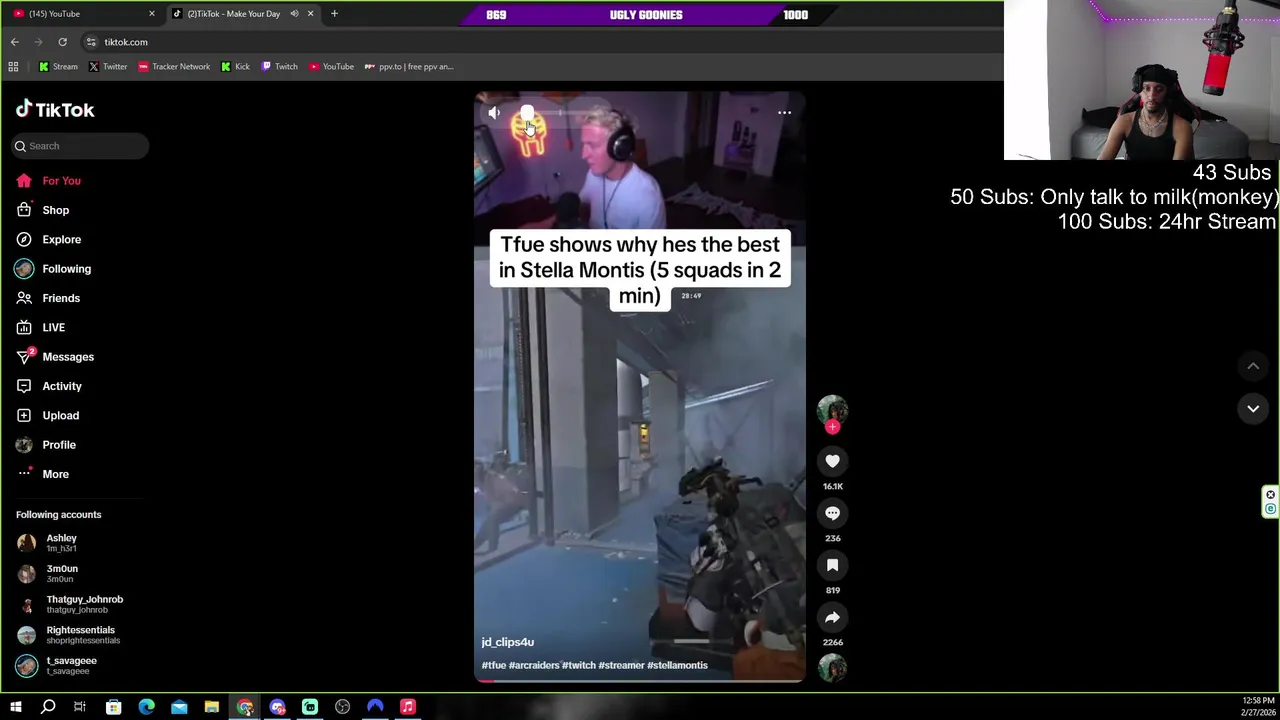Go to the next video with down chevron
The width and height of the screenshot is (1280, 720).
1253,408
